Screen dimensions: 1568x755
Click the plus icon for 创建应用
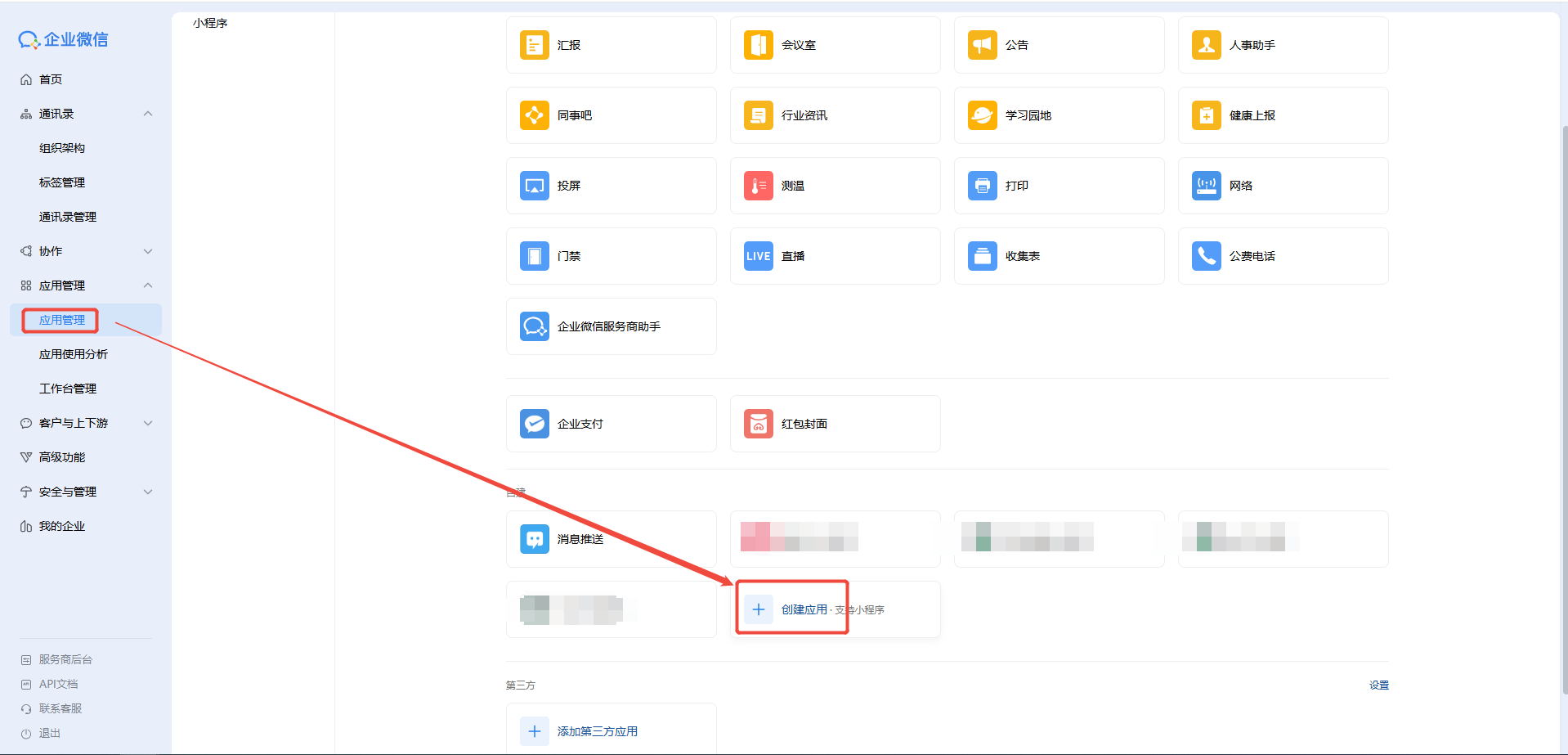click(759, 609)
